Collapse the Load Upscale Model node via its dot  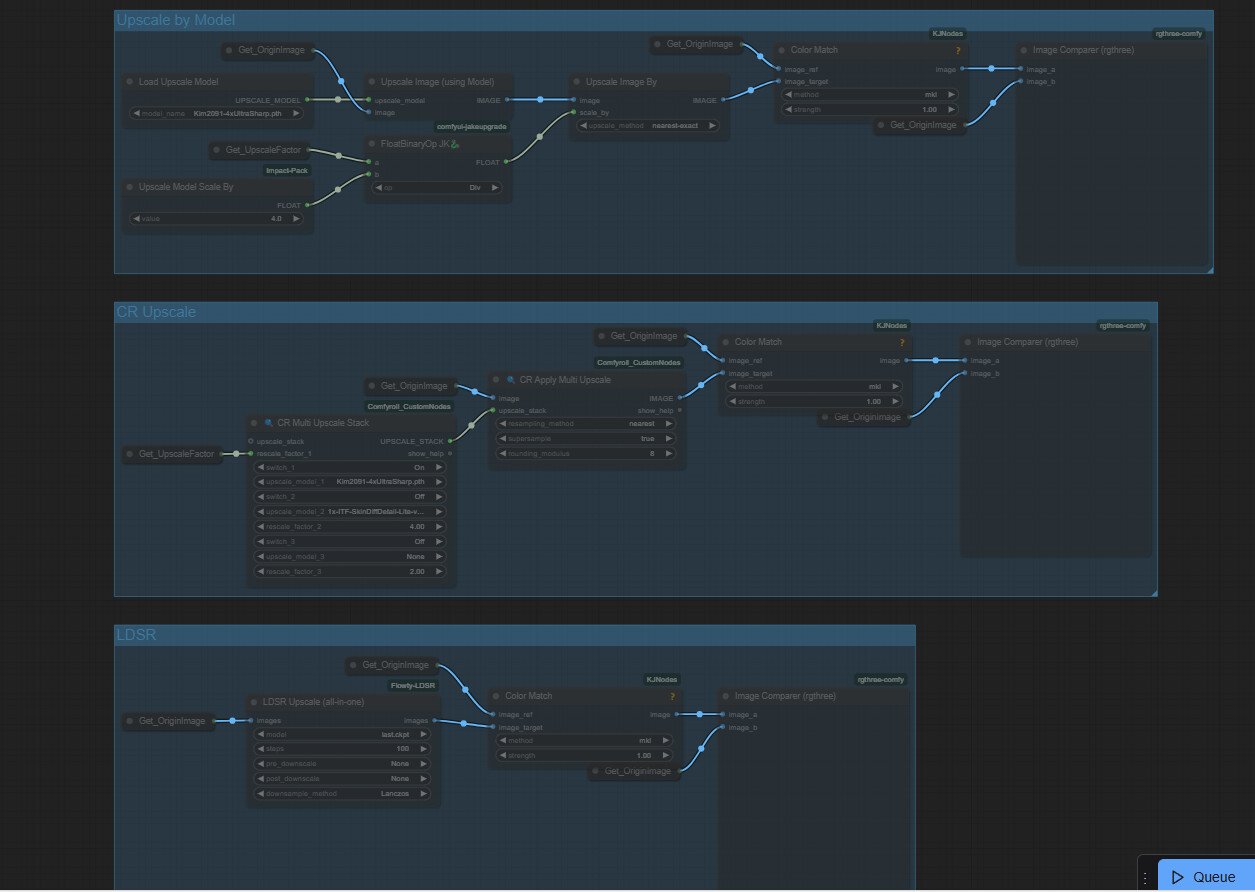[130, 82]
